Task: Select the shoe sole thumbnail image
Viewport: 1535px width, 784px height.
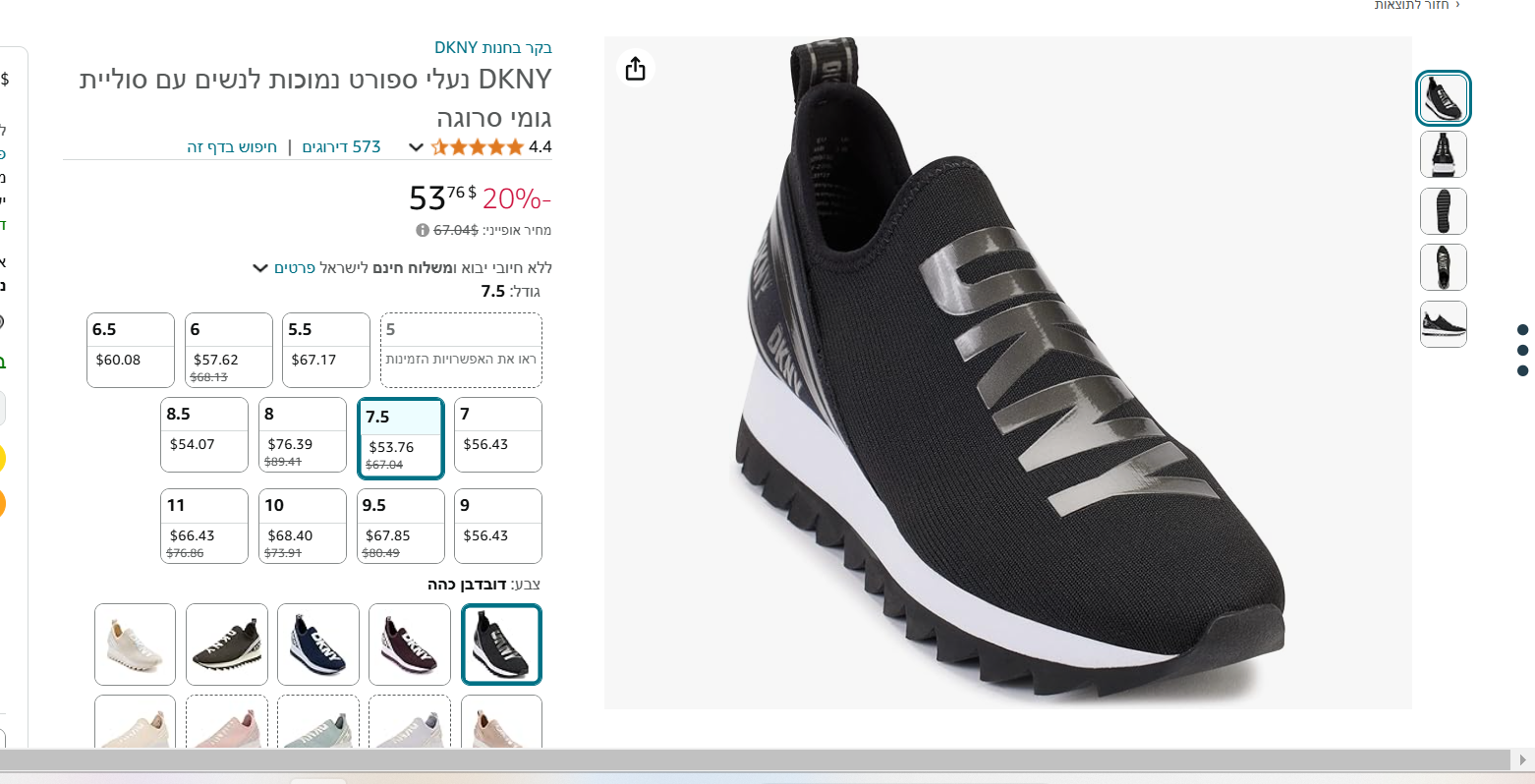Action: point(1443,211)
